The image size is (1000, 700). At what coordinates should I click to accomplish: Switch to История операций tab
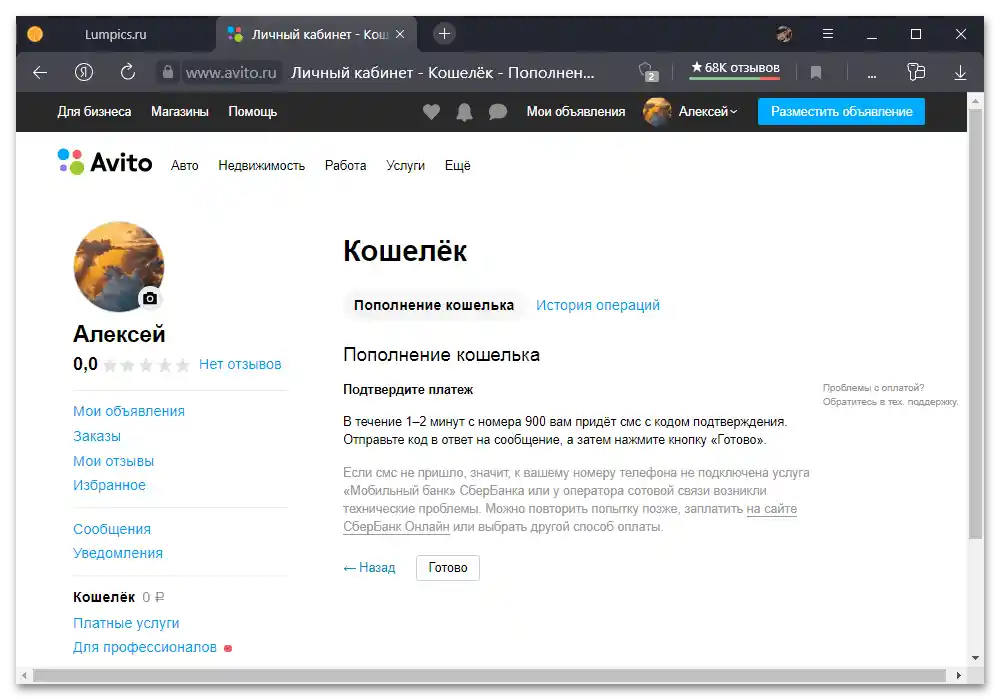[598, 305]
